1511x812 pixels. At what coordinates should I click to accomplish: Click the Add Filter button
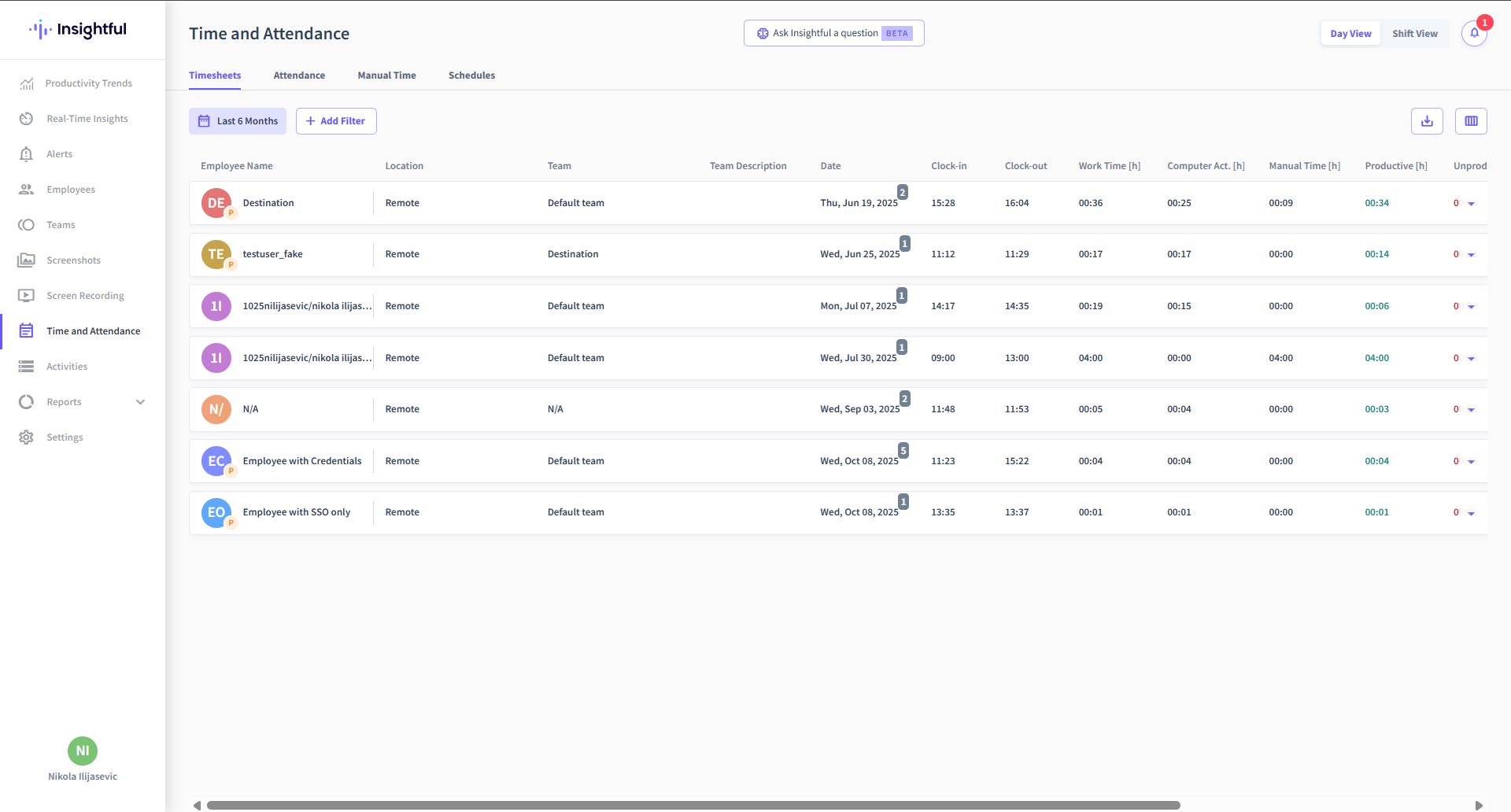coord(336,121)
